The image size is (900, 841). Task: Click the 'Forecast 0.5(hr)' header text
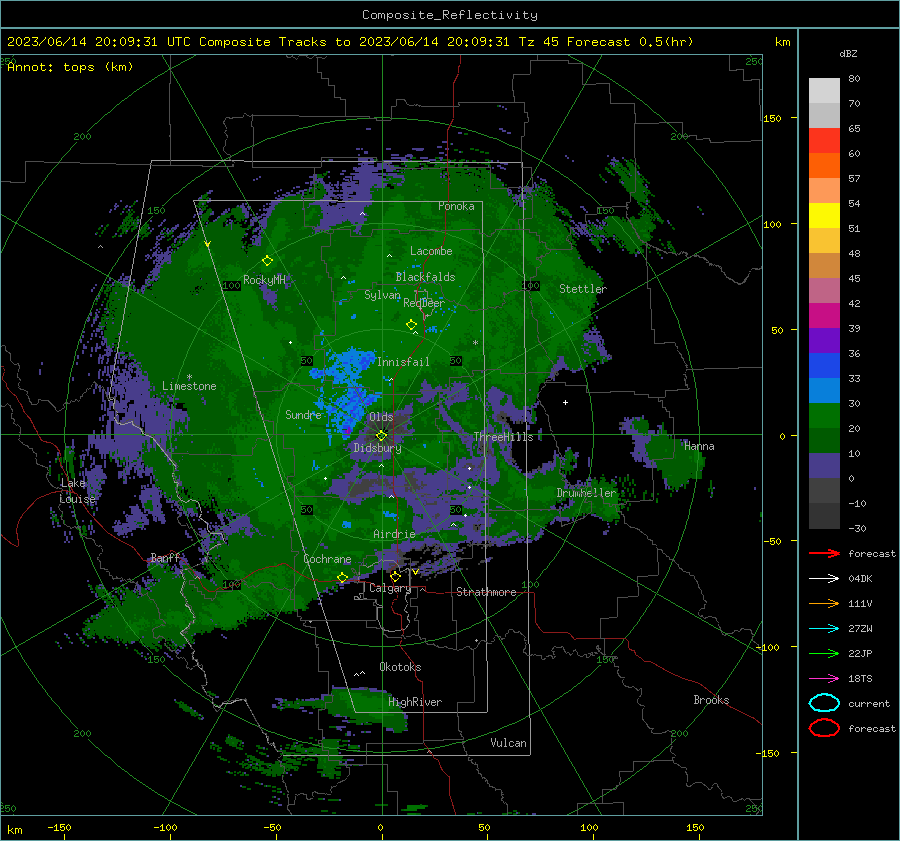[630, 42]
